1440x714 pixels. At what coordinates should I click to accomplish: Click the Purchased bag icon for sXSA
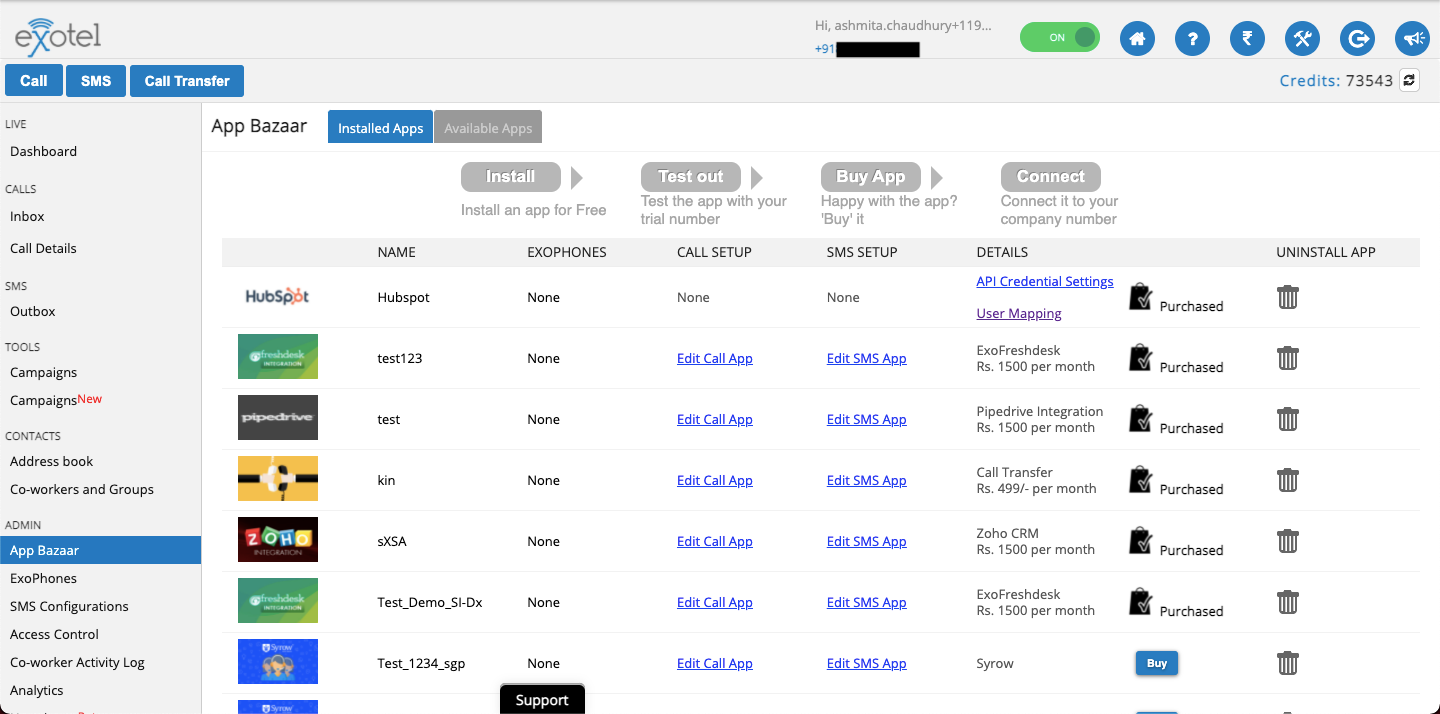pyautogui.click(x=1140, y=541)
